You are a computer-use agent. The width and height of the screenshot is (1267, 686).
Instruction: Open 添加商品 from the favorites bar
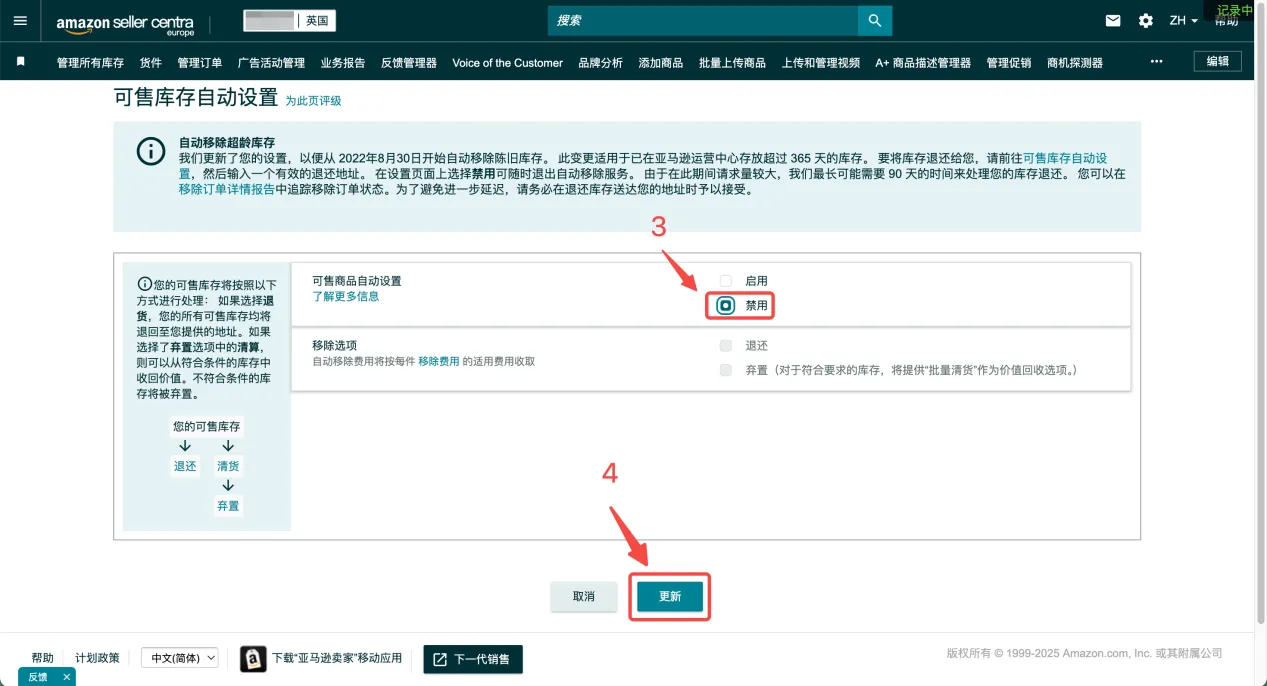(x=661, y=62)
